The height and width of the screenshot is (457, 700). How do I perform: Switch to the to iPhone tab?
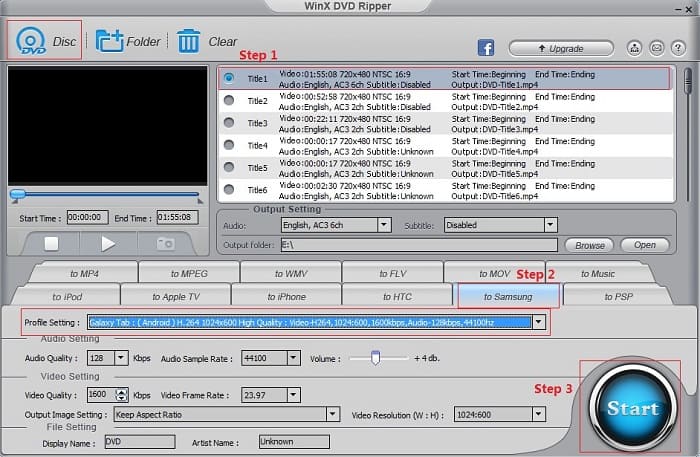(287, 296)
